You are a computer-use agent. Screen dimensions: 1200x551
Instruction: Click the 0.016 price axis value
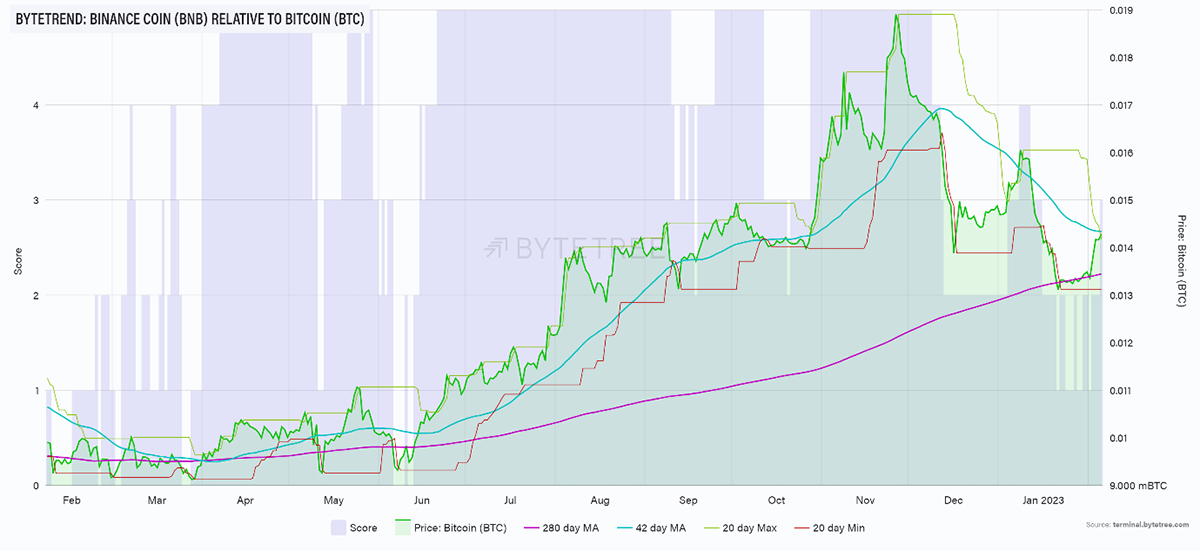(x=1122, y=153)
